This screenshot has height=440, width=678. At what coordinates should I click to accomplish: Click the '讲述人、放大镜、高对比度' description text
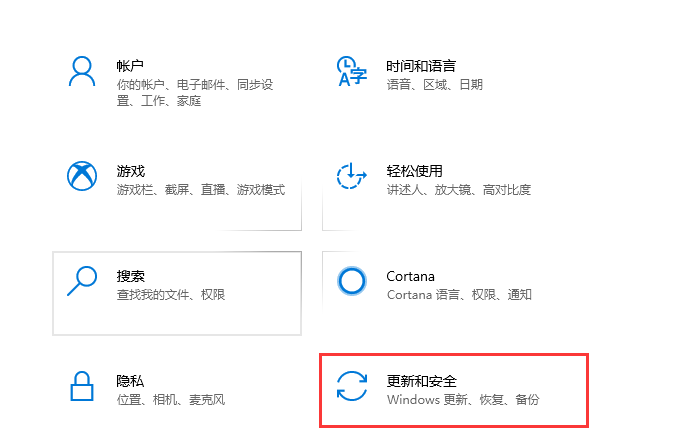pyautogui.click(x=458, y=190)
